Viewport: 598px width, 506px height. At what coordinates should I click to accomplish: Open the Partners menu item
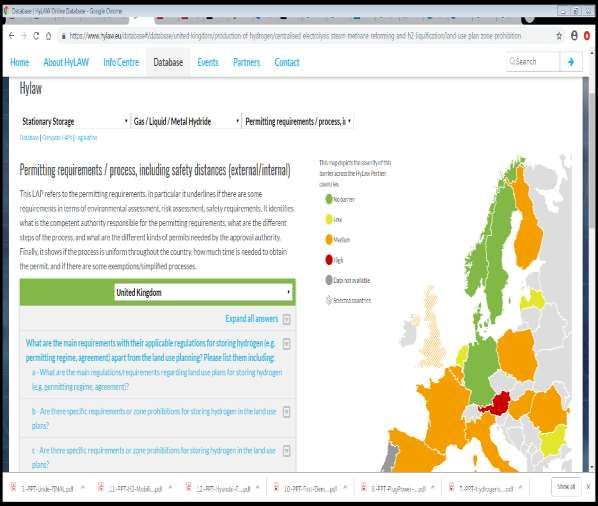[x=246, y=62]
